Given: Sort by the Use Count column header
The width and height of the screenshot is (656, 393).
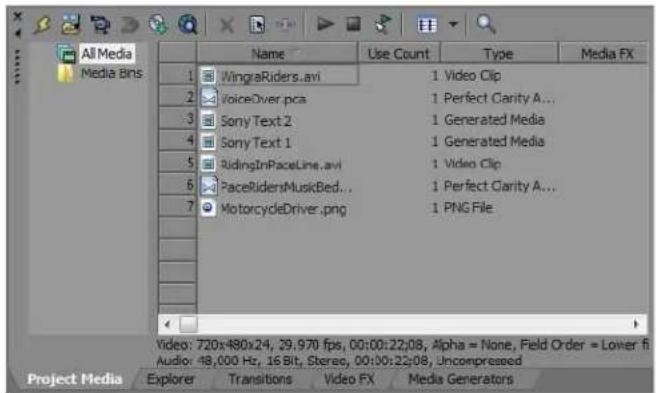Looking at the screenshot, I should click(x=399, y=54).
